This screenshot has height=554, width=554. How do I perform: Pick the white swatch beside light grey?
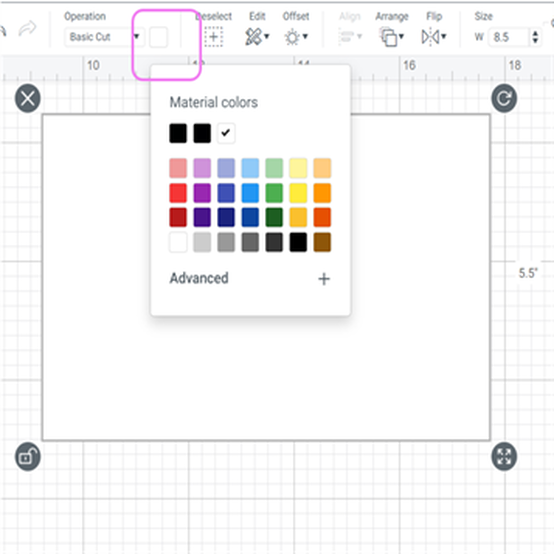click(178, 242)
